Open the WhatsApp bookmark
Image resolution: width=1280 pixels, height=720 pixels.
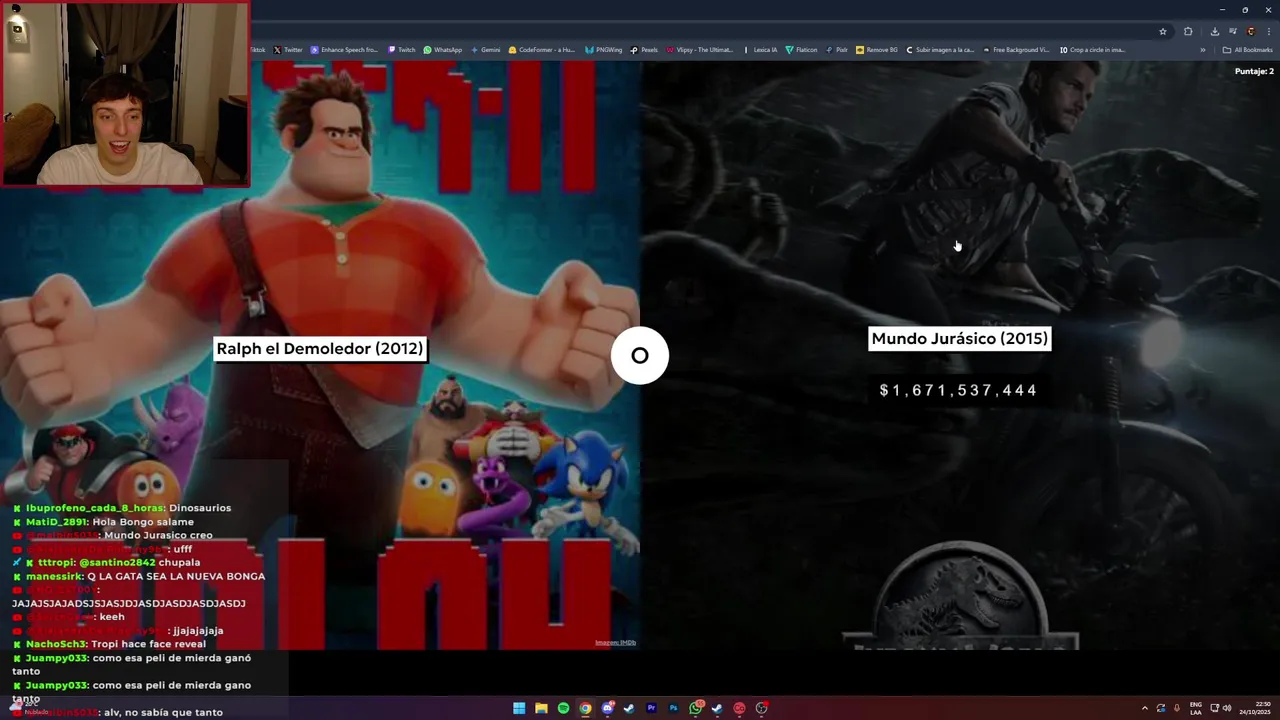point(443,50)
